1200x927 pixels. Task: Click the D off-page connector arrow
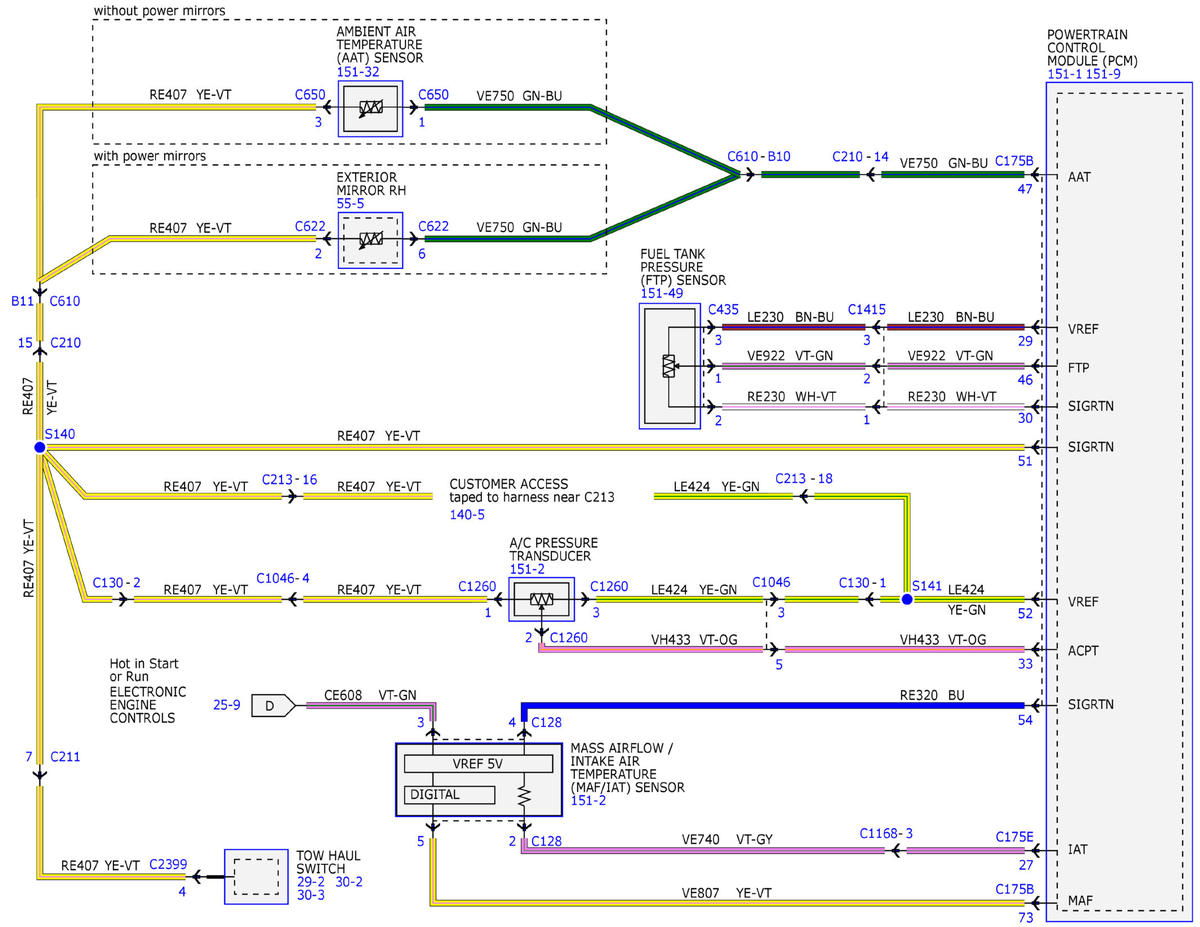pyautogui.click(x=272, y=706)
